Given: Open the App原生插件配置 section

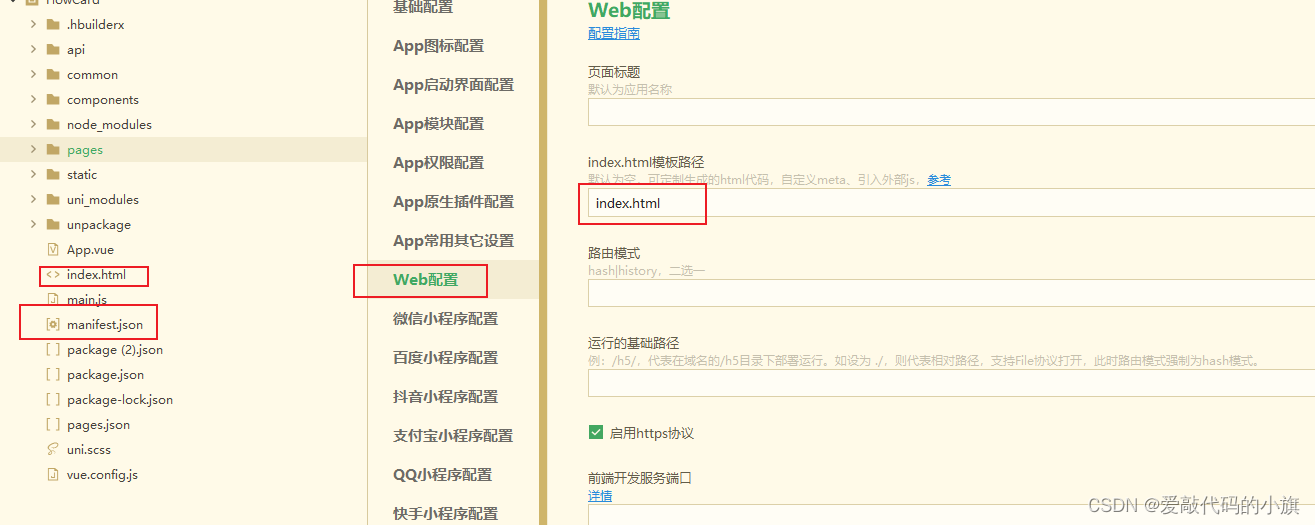Looking at the screenshot, I should pos(453,202).
